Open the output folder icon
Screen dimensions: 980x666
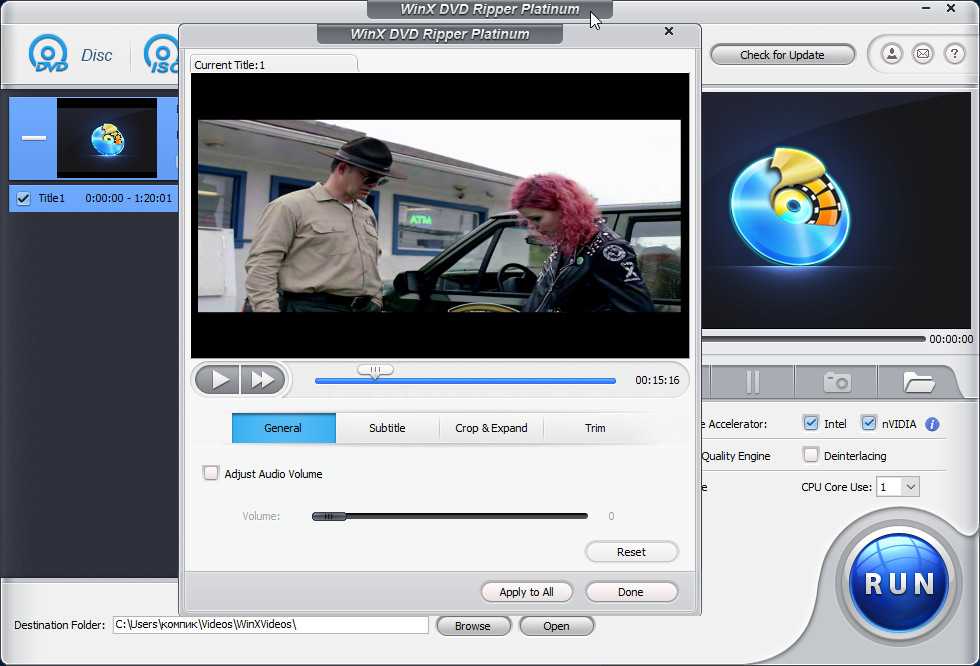click(917, 382)
